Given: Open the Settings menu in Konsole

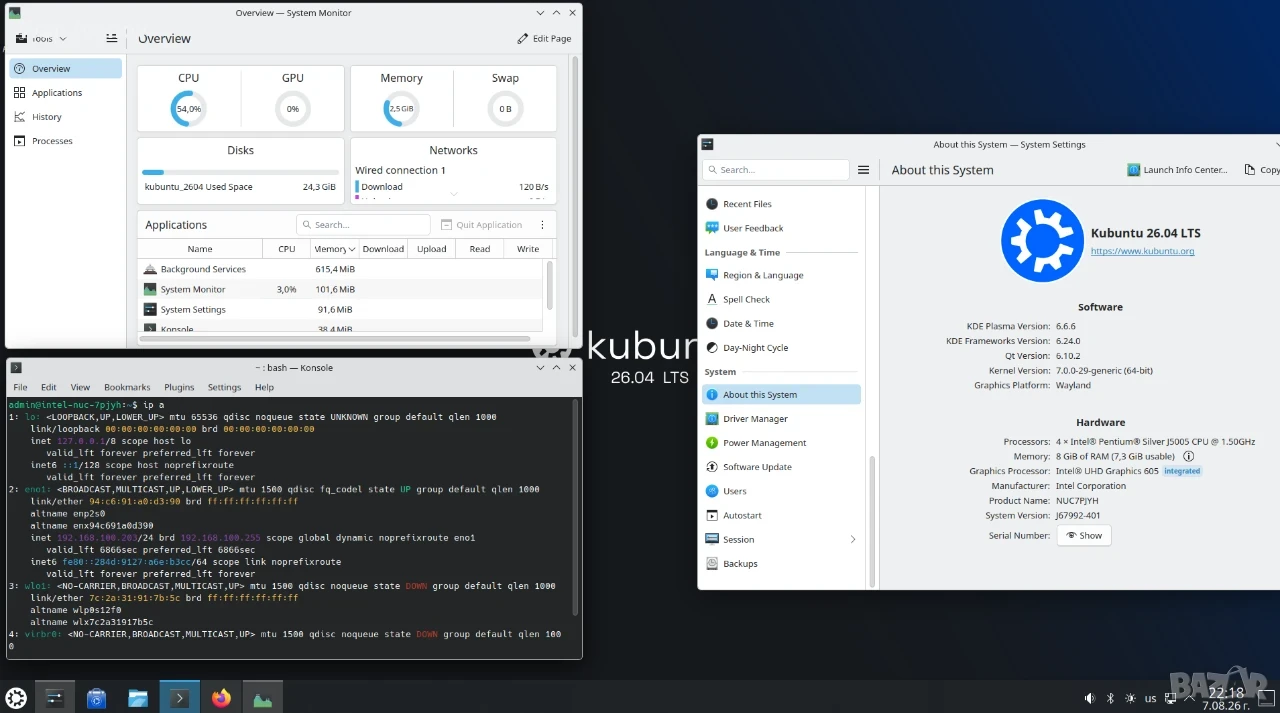Looking at the screenshot, I should (224, 387).
